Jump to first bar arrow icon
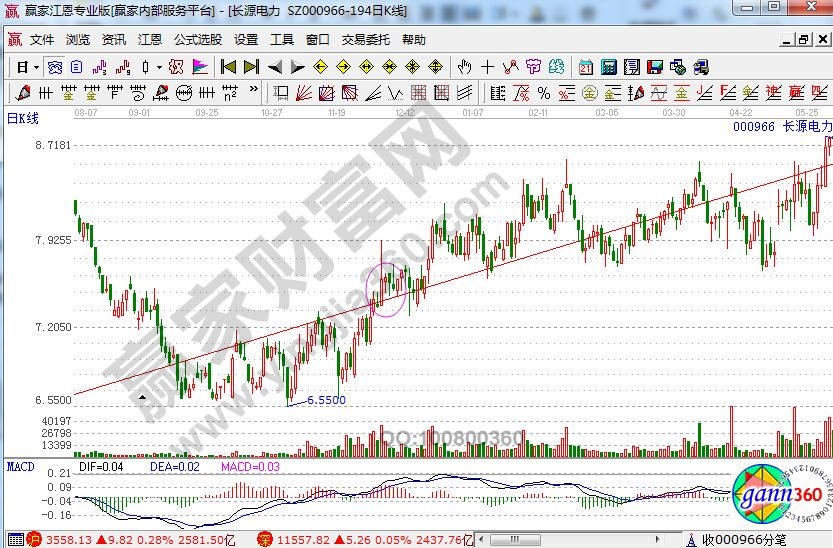Screen dimensions: 833x548 coord(228,67)
